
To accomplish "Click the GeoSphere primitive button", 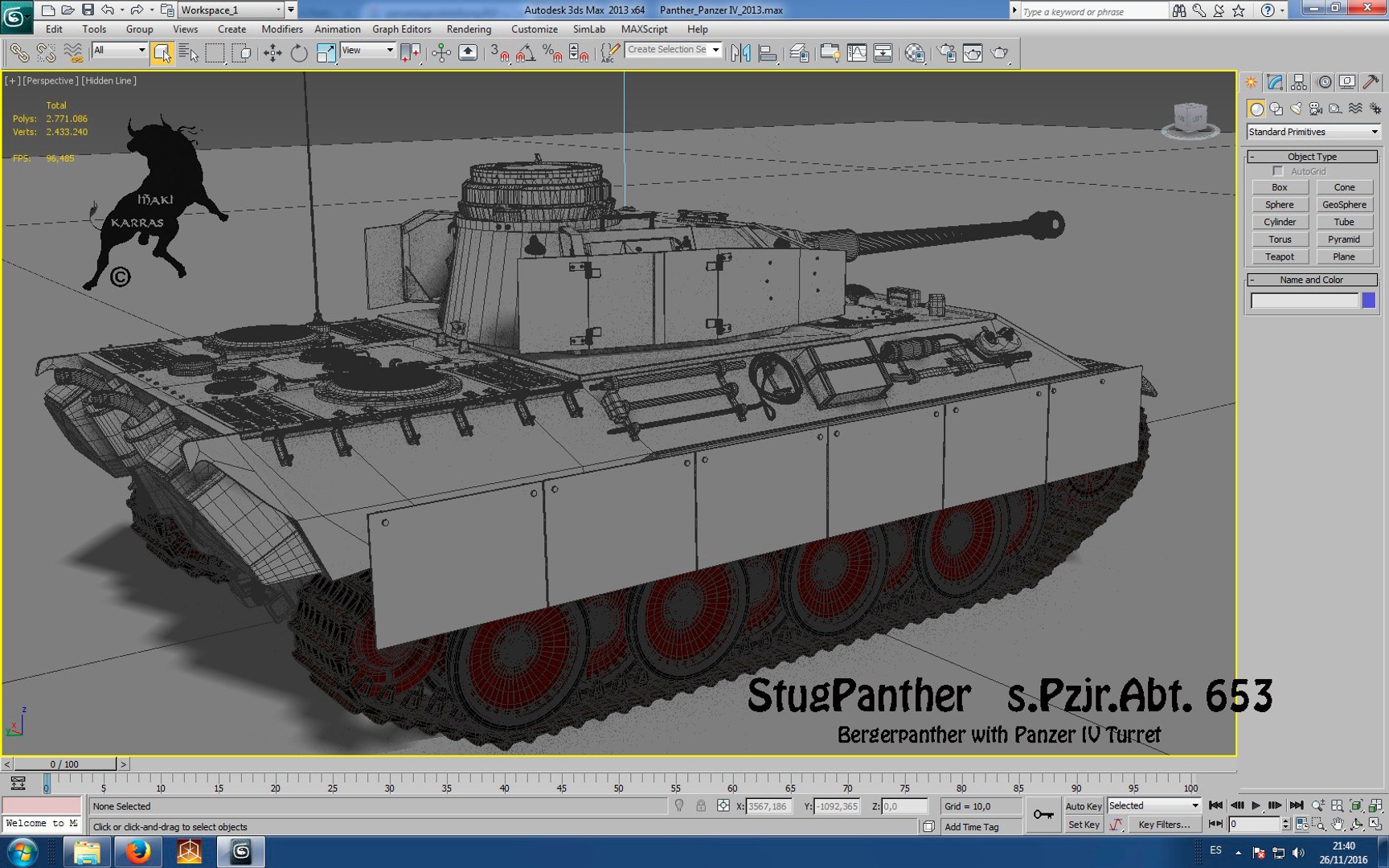I will click(x=1344, y=205).
